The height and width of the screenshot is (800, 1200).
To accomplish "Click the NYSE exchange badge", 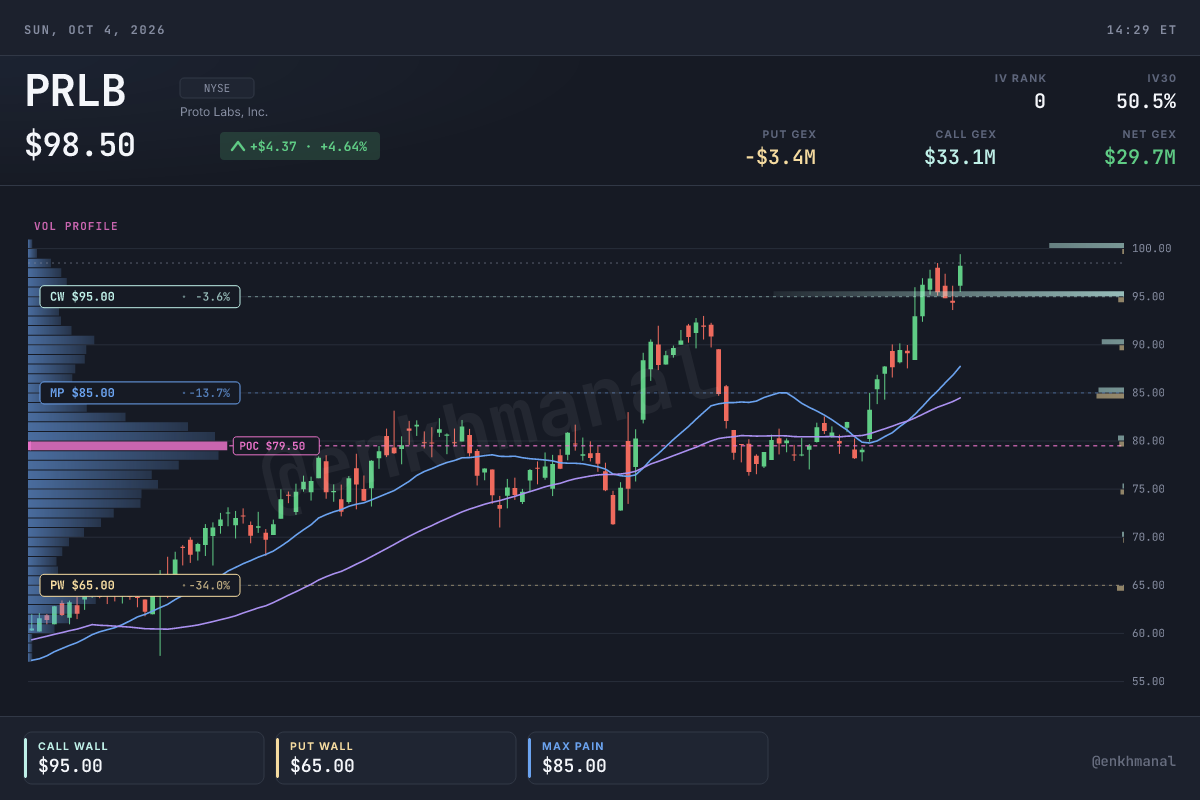I will tap(217, 88).
